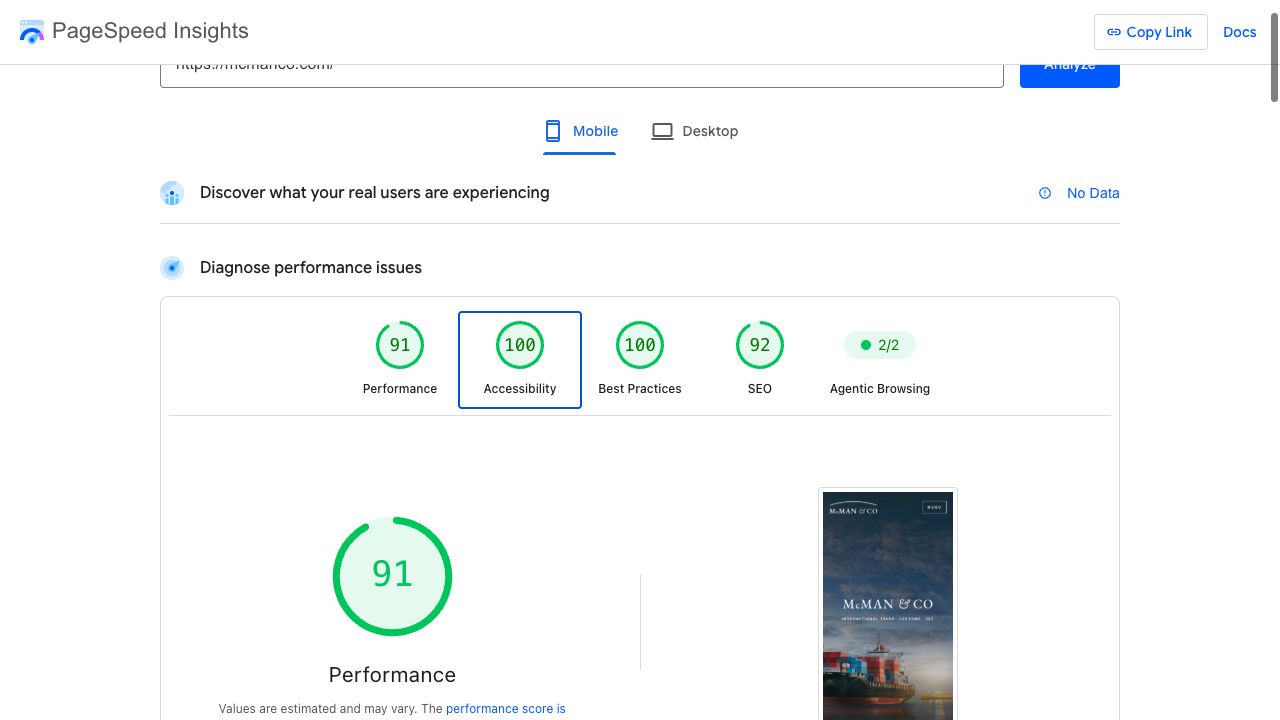The width and height of the screenshot is (1280, 720).
Task: Click the Diagnose performance issues section icon
Action: [172, 268]
